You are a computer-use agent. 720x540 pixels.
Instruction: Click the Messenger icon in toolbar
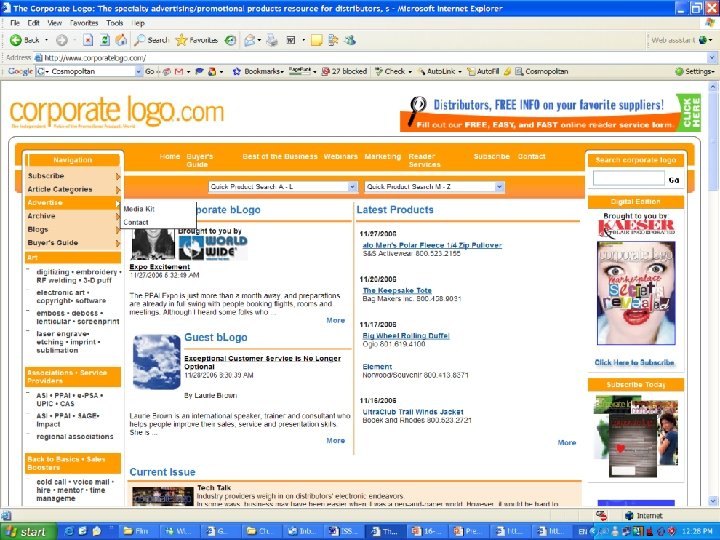click(x=350, y=40)
